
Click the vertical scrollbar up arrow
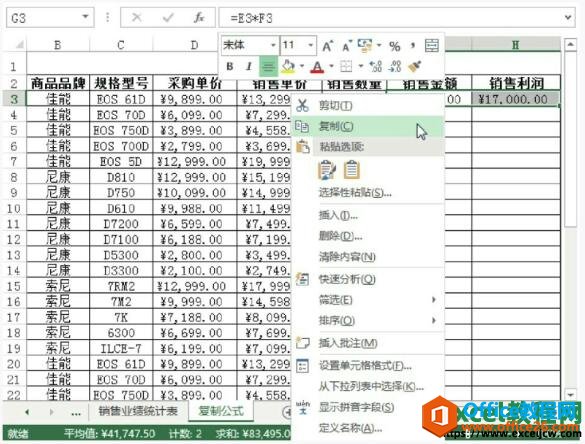coord(570,45)
